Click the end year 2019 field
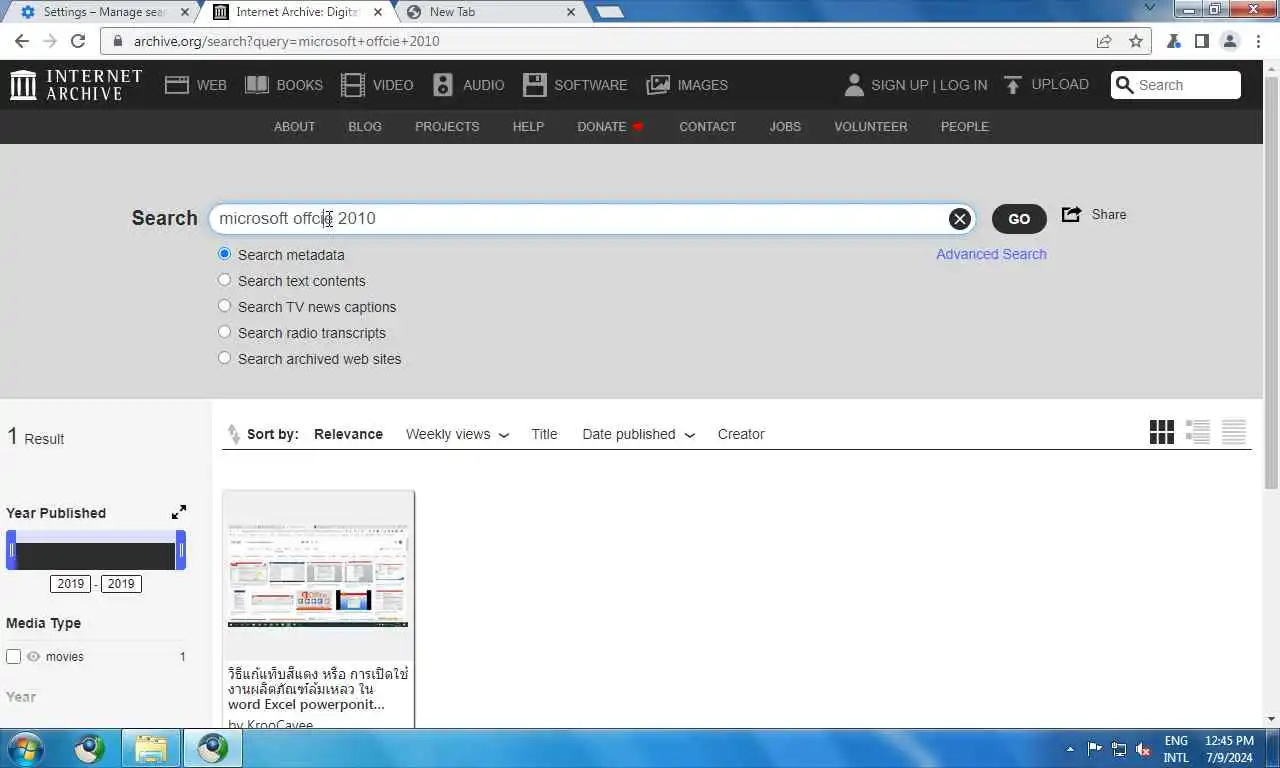This screenshot has height=768, width=1280. 121,584
